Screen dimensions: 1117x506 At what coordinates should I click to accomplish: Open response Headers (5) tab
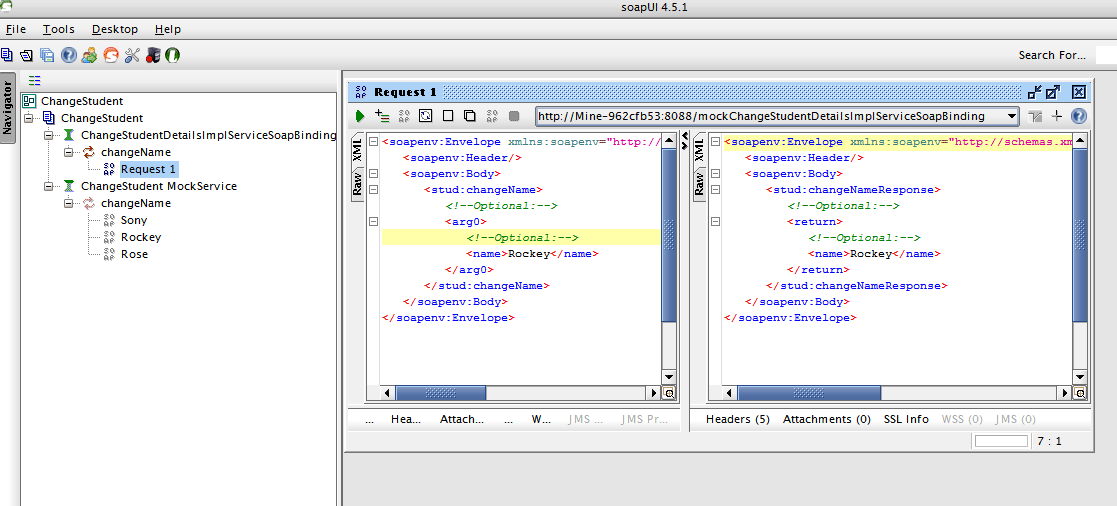pyautogui.click(x=737, y=419)
